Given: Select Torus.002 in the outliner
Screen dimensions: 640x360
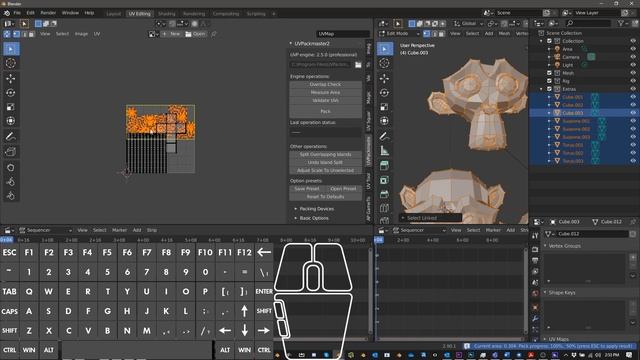Looking at the screenshot, I should coord(573,153).
